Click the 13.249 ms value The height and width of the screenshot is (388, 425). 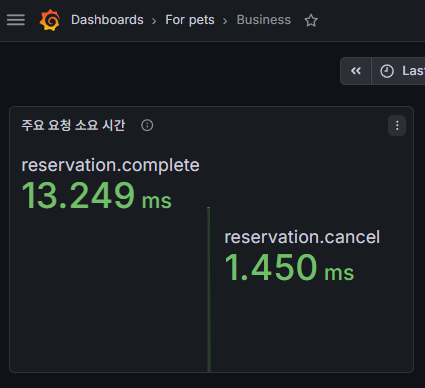tap(96, 196)
